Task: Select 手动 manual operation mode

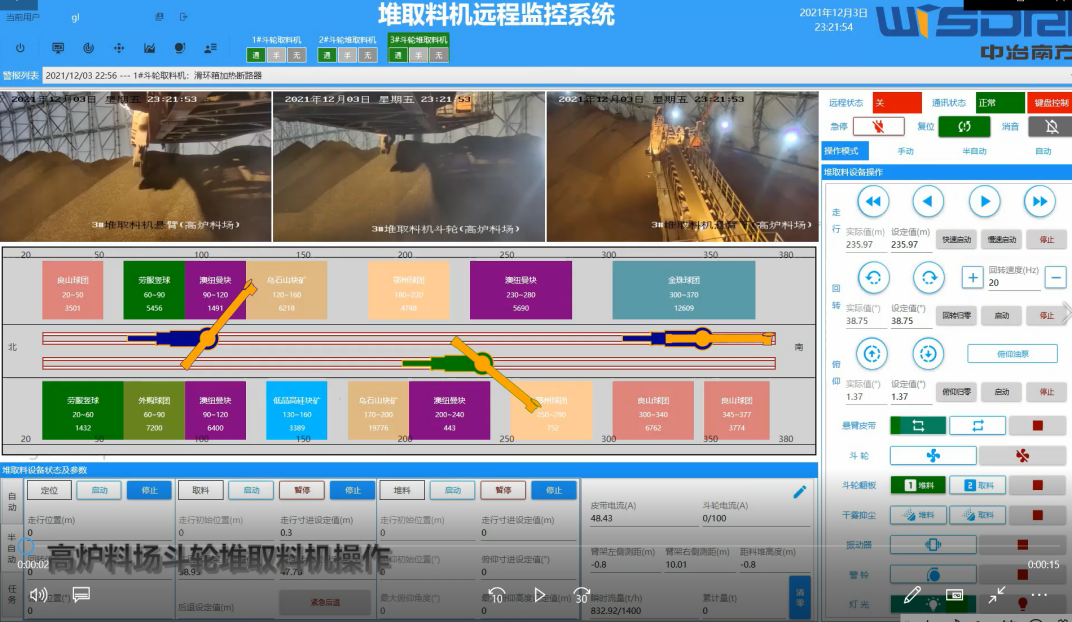Action: point(905,151)
